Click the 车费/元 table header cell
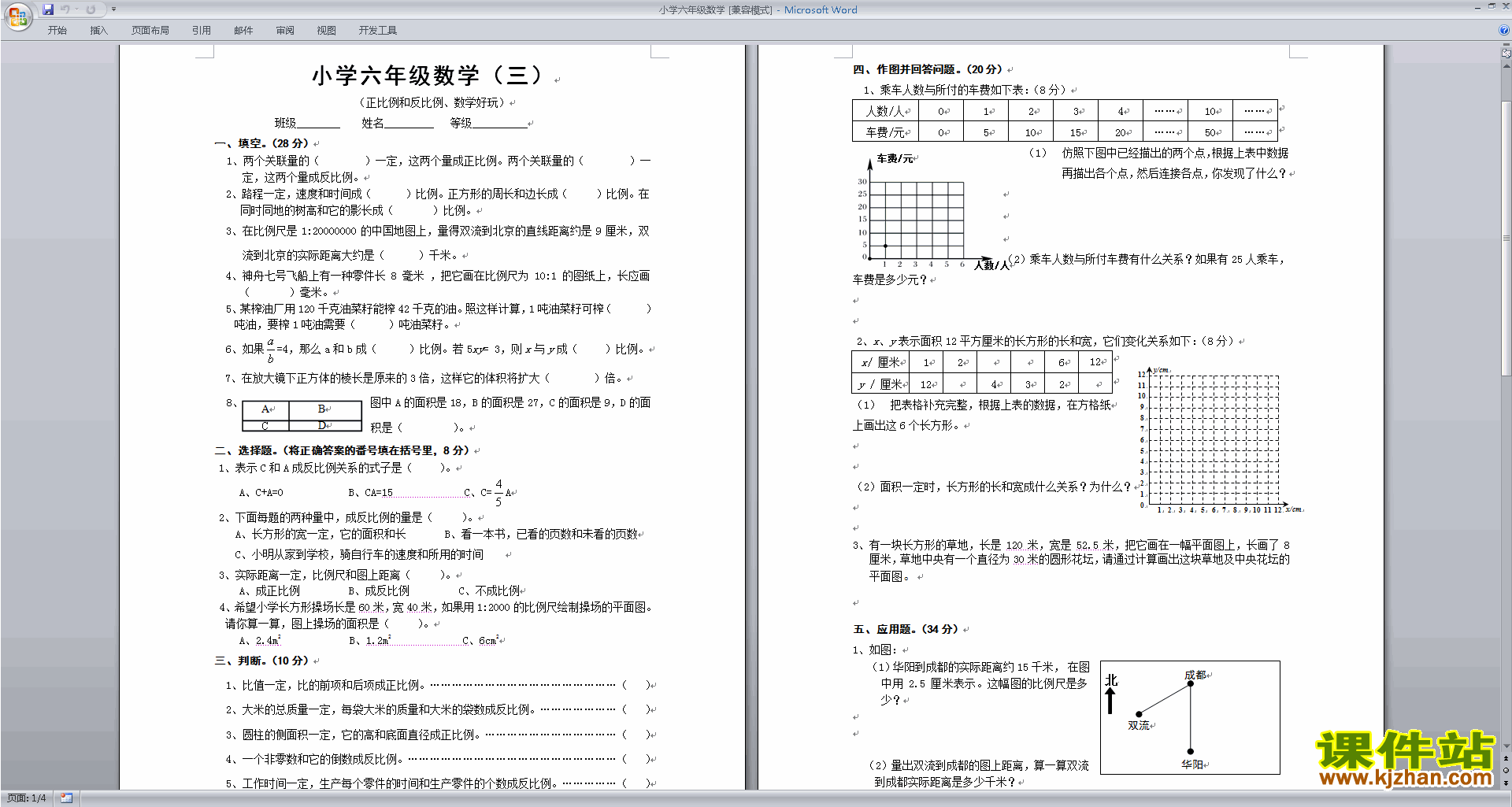The width and height of the screenshot is (1512, 807). pos(885,132)
